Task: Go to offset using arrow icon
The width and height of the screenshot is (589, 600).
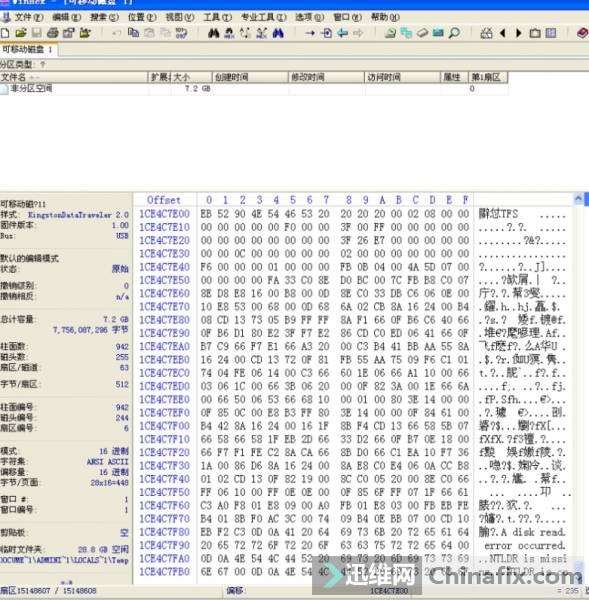Action: (310, 33)
